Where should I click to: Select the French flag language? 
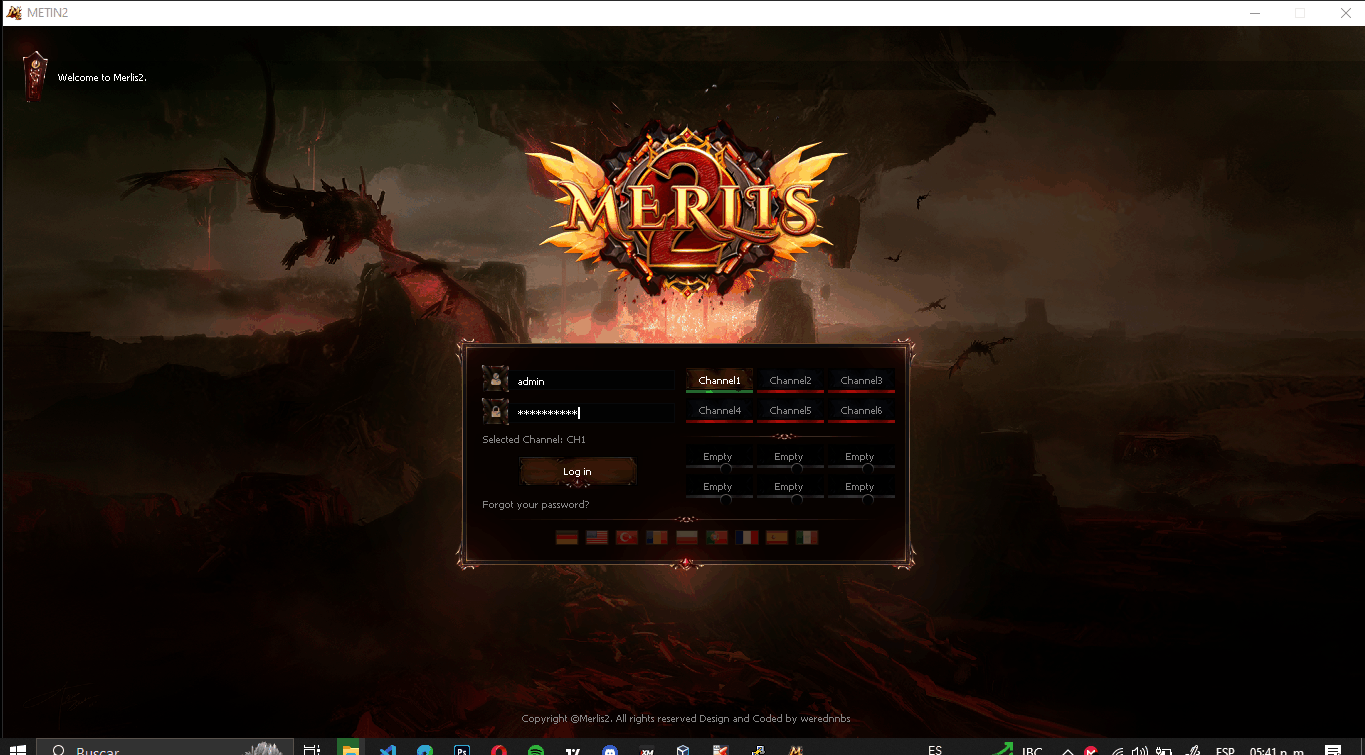pos(747,537)
